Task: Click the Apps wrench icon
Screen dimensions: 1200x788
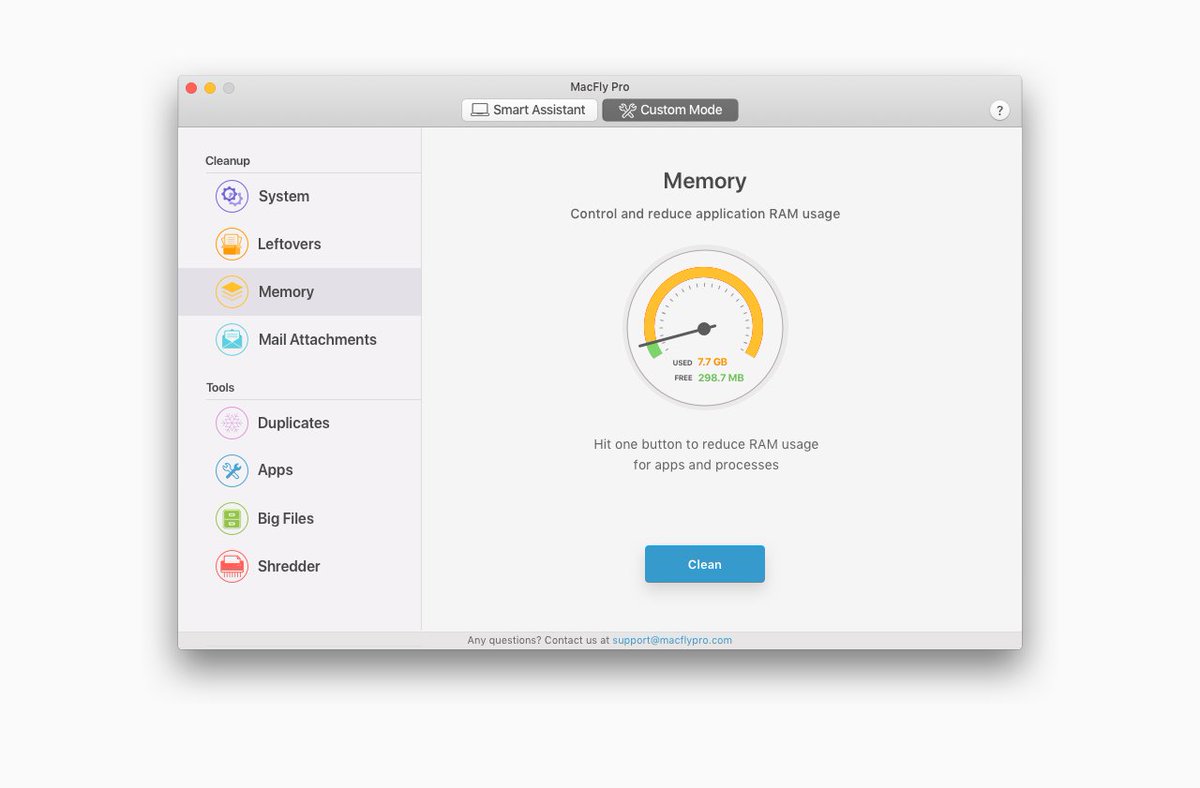Action: (x=232, y=470)
